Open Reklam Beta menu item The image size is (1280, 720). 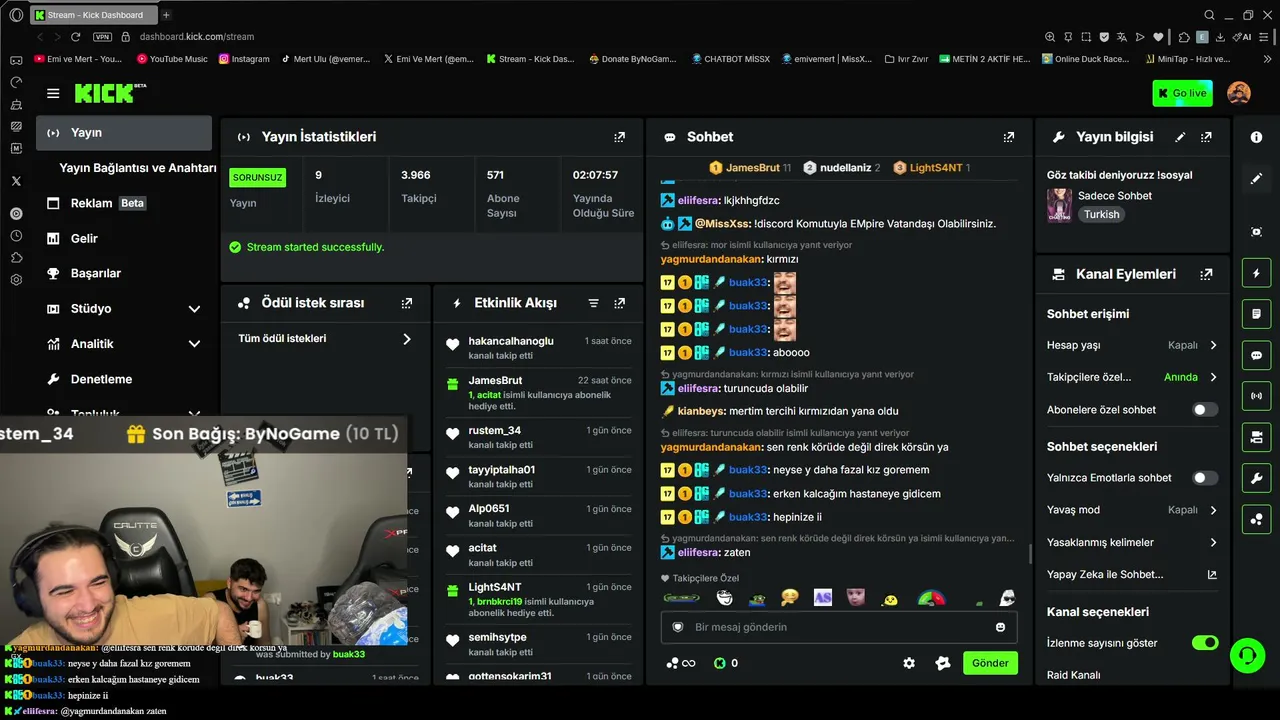124,203
